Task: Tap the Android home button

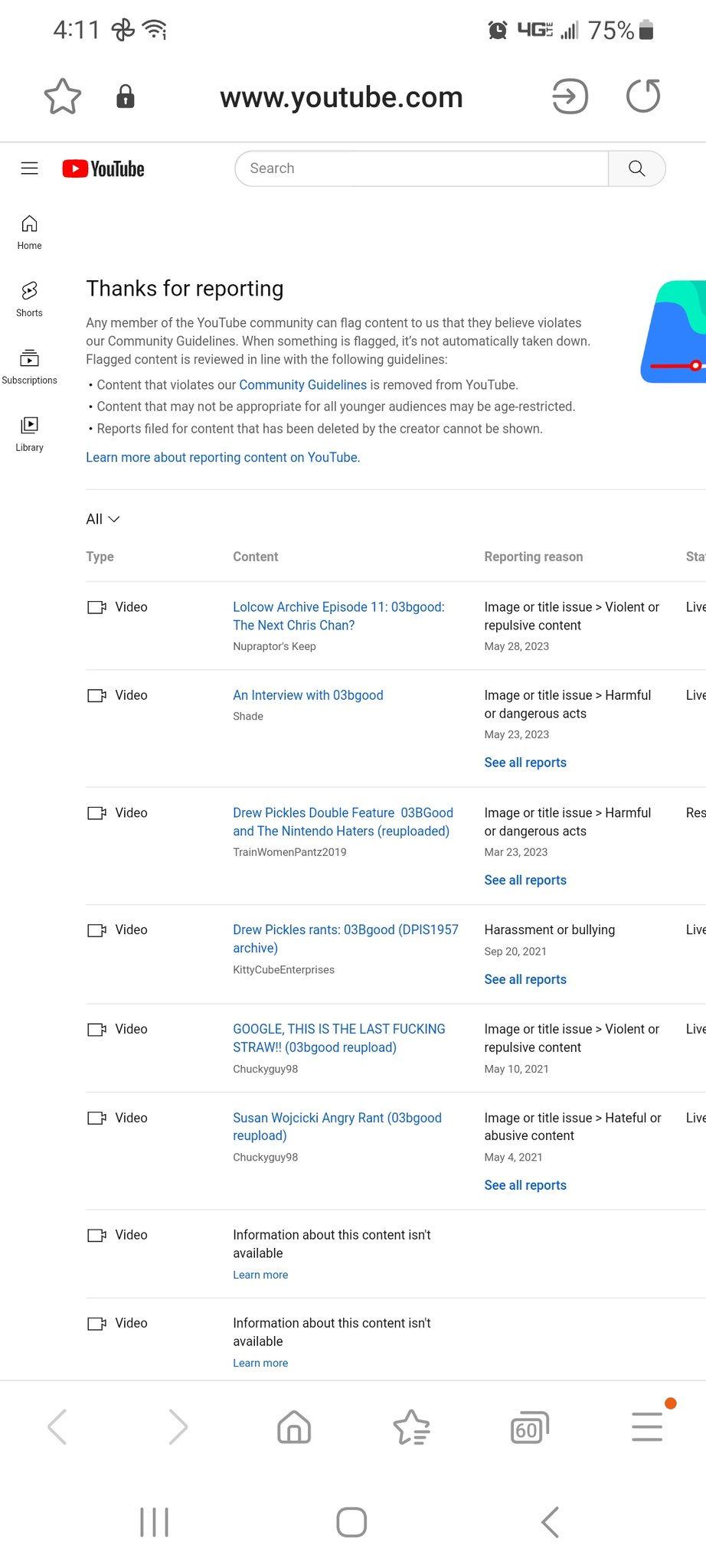Action: pos(351,1522)
